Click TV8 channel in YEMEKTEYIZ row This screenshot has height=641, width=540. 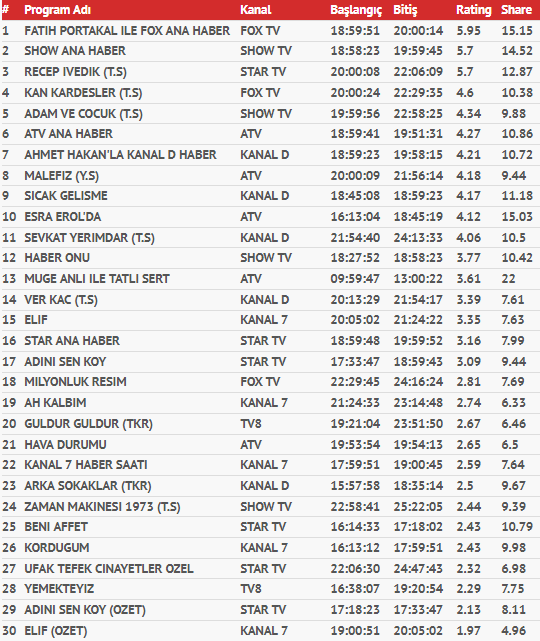251,589
